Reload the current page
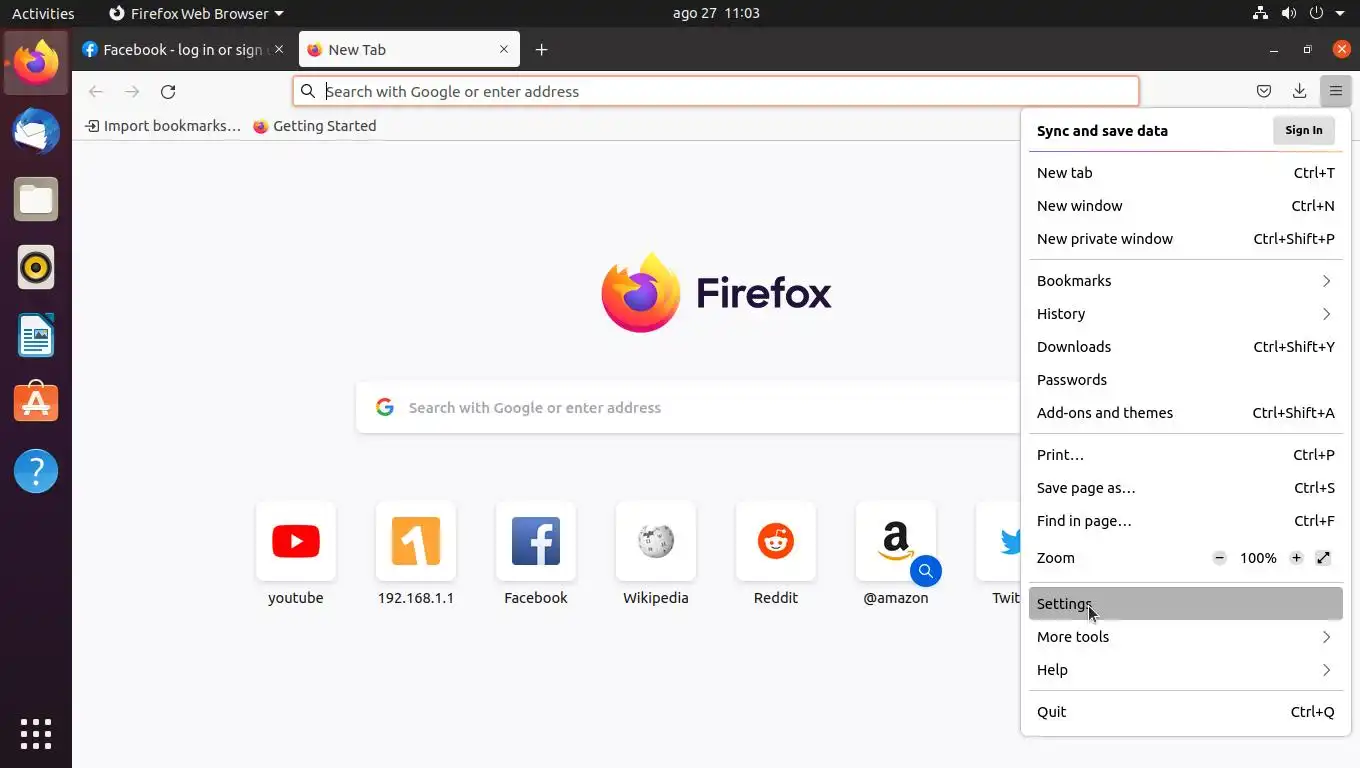 pos(168,91)
